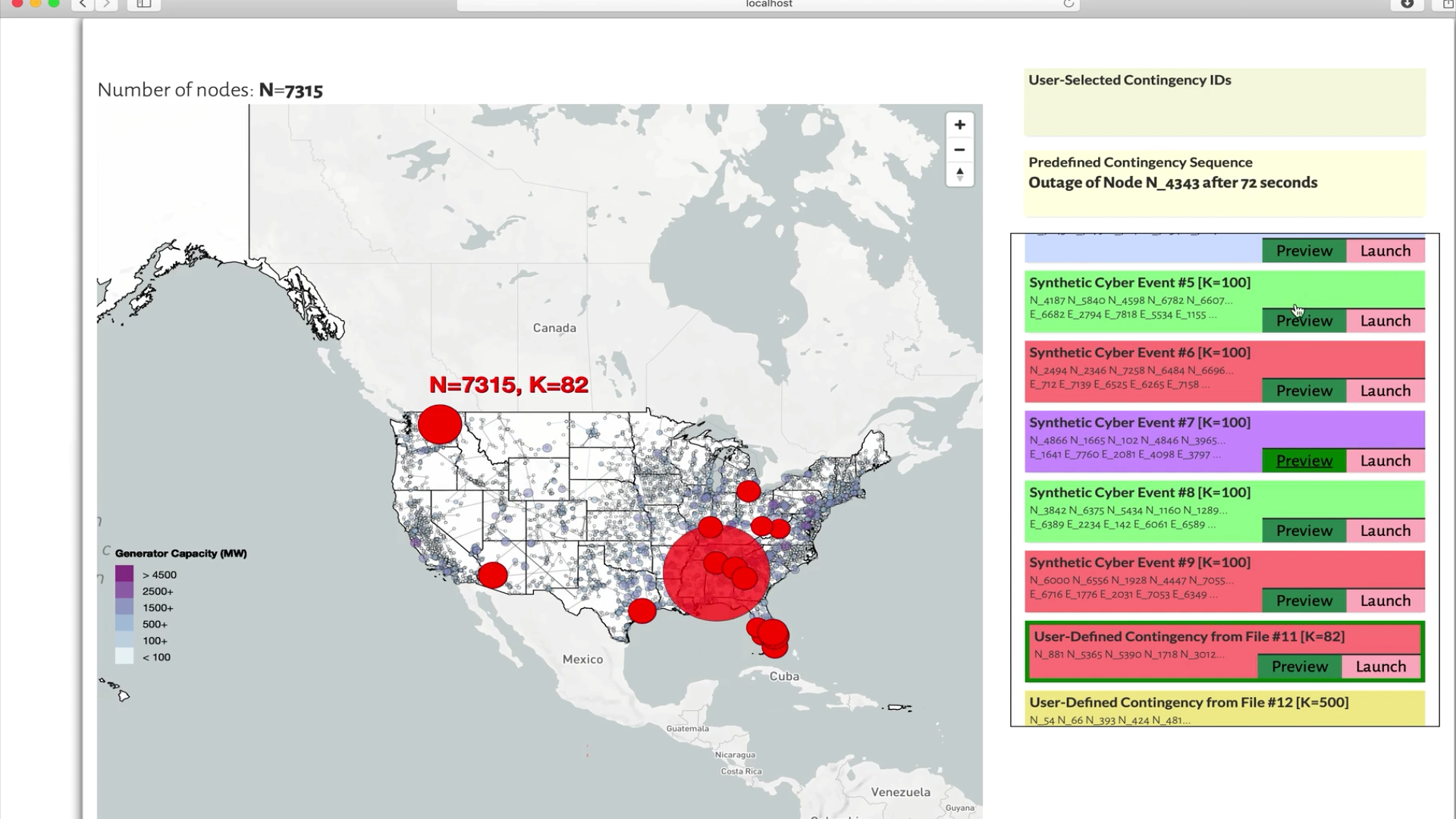This screenshot has width=1456, height=819.
Task: Toggle the browser sidebar icon
Action: tap(143, 5)
